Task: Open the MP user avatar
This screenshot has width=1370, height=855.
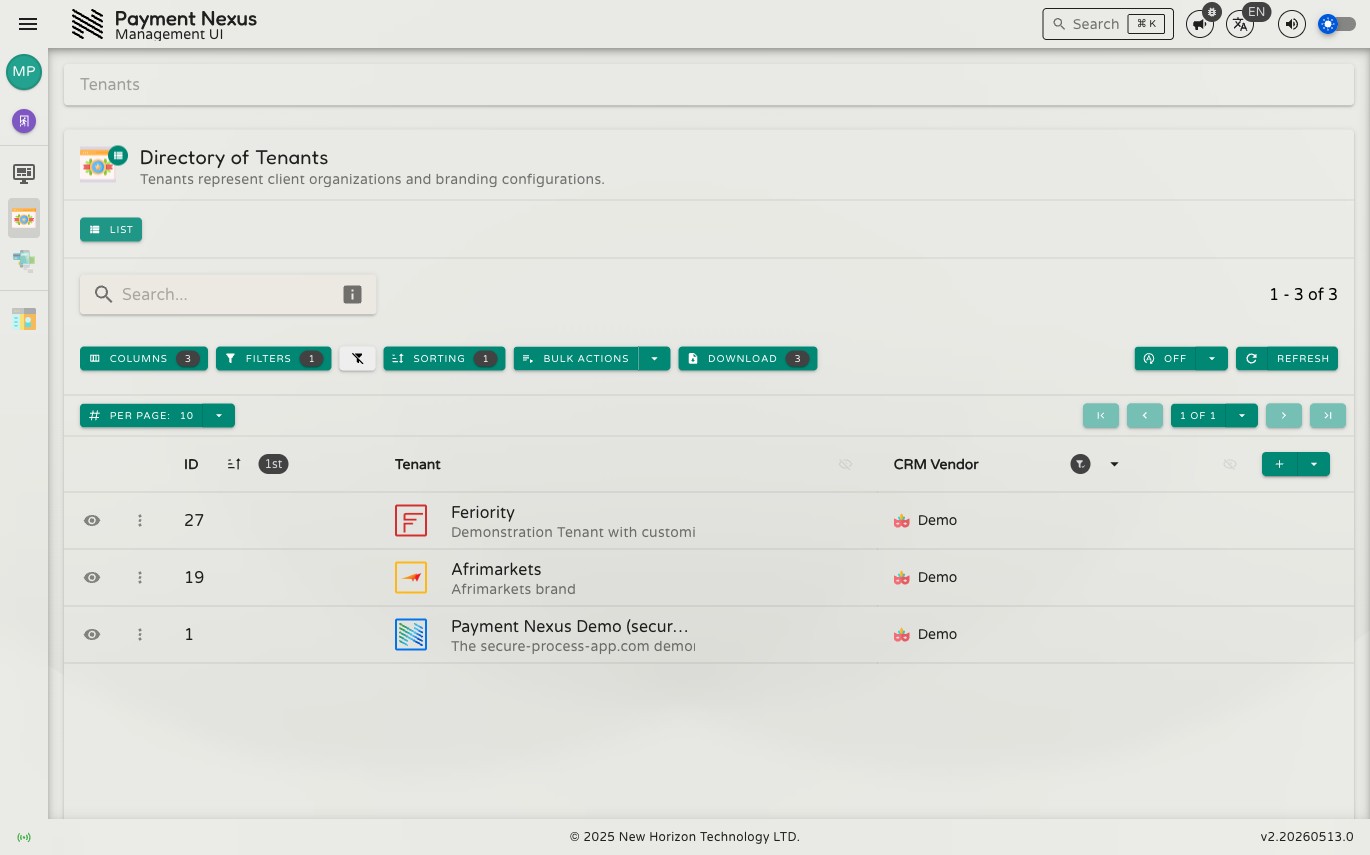Action: pos(24,72)
